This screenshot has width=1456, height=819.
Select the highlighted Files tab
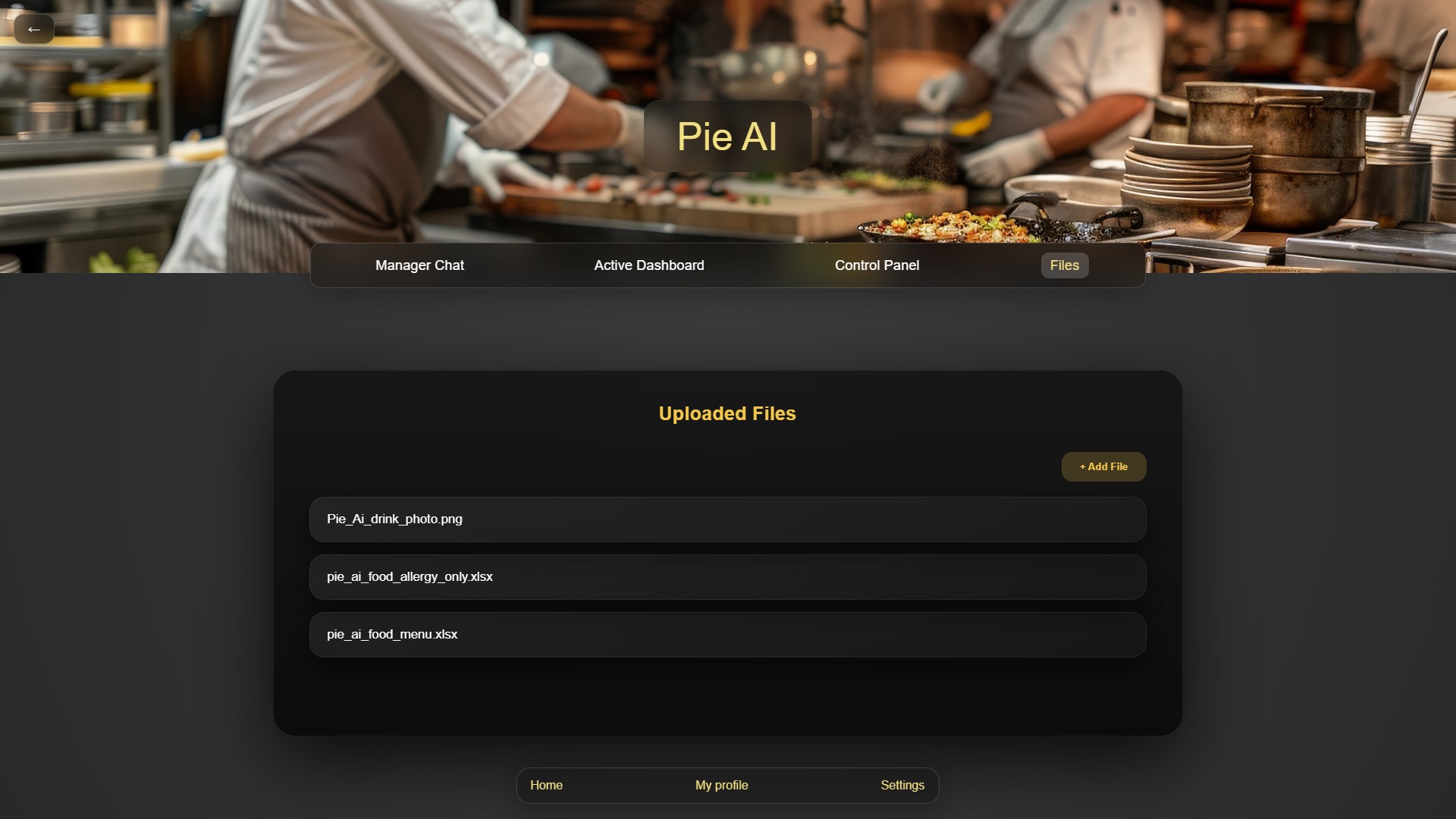1064,265
